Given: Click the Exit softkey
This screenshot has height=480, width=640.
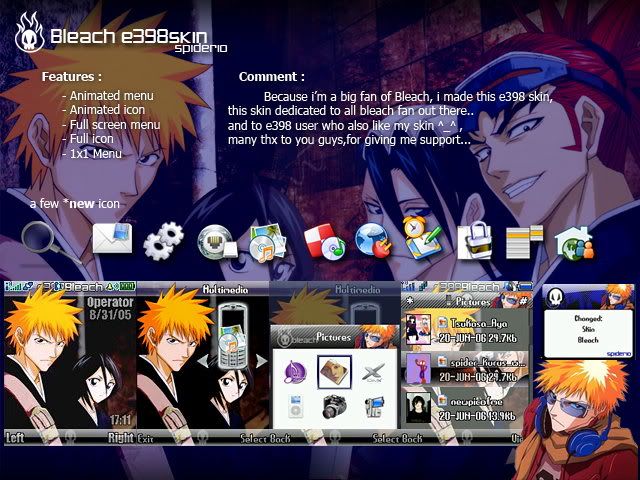Looking at the screenshot, I should [145, 439].
